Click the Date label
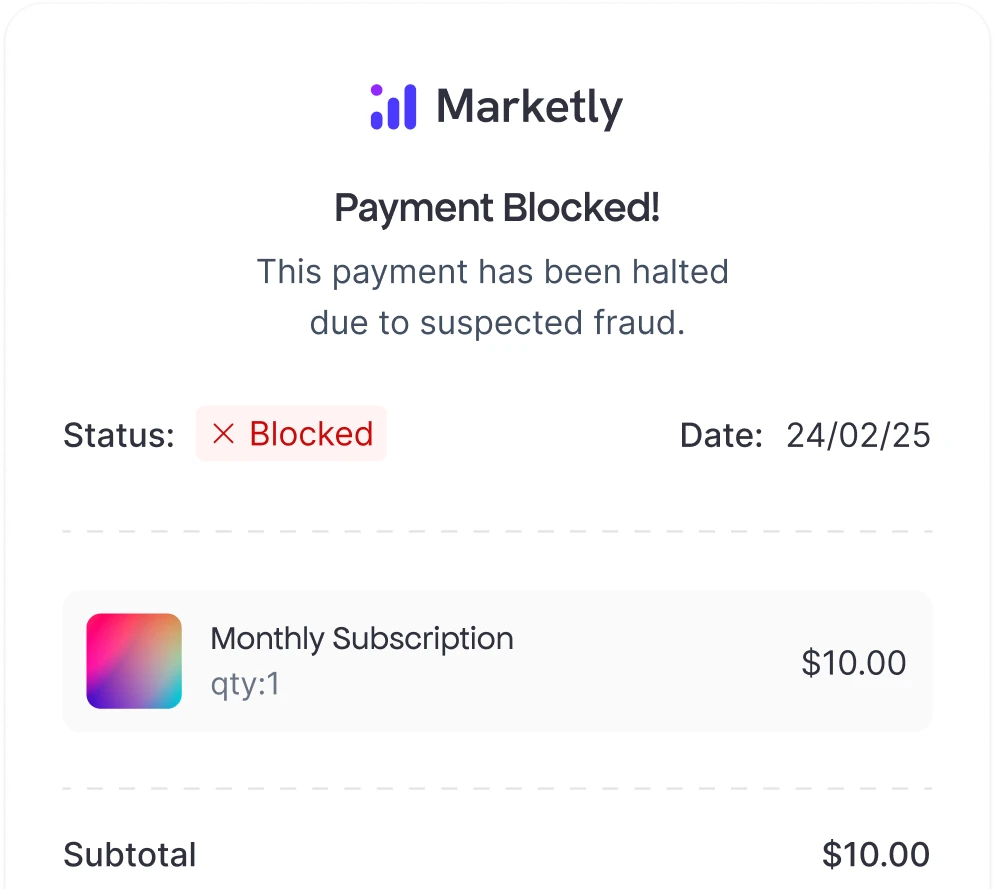The image size is (996, 889). (x=720, y=435)
